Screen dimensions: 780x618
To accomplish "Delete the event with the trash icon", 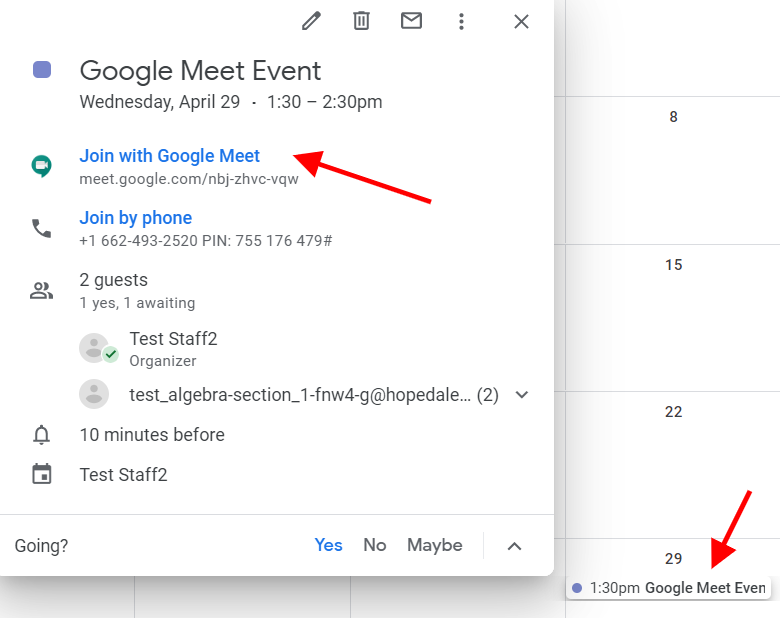I will point(361,21).
